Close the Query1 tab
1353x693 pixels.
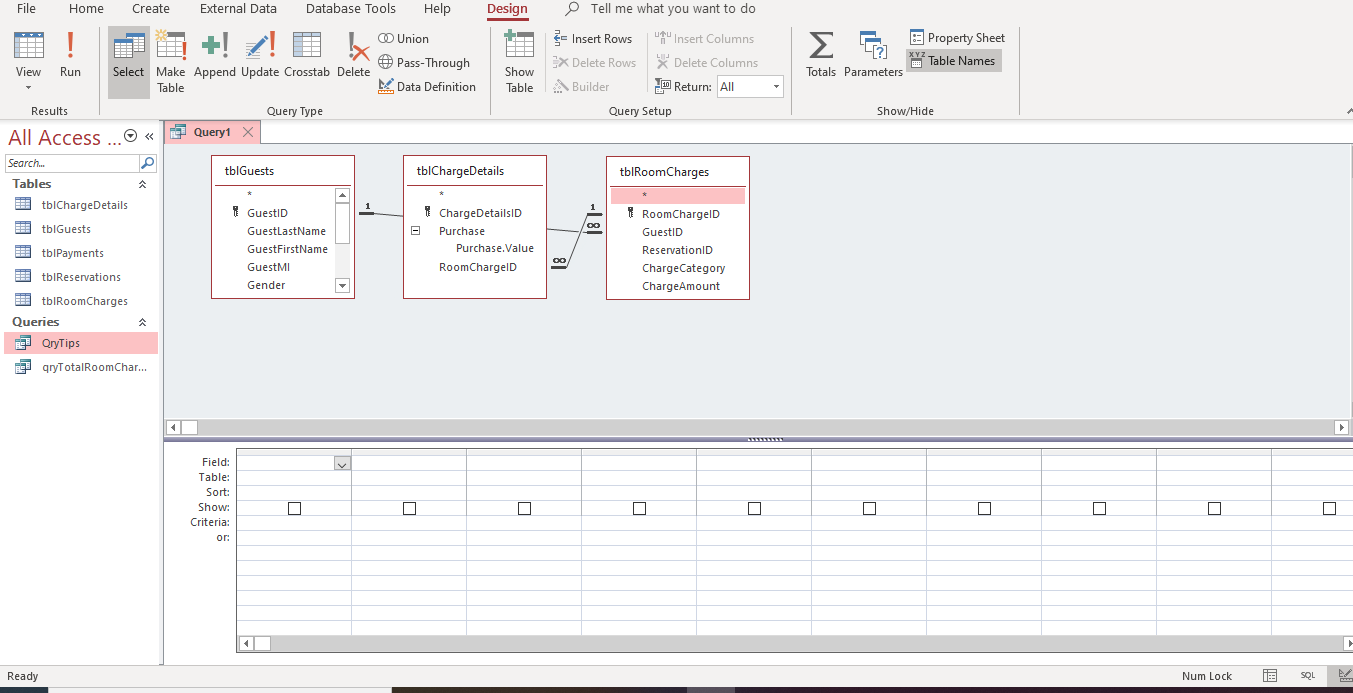click(248, 132)
